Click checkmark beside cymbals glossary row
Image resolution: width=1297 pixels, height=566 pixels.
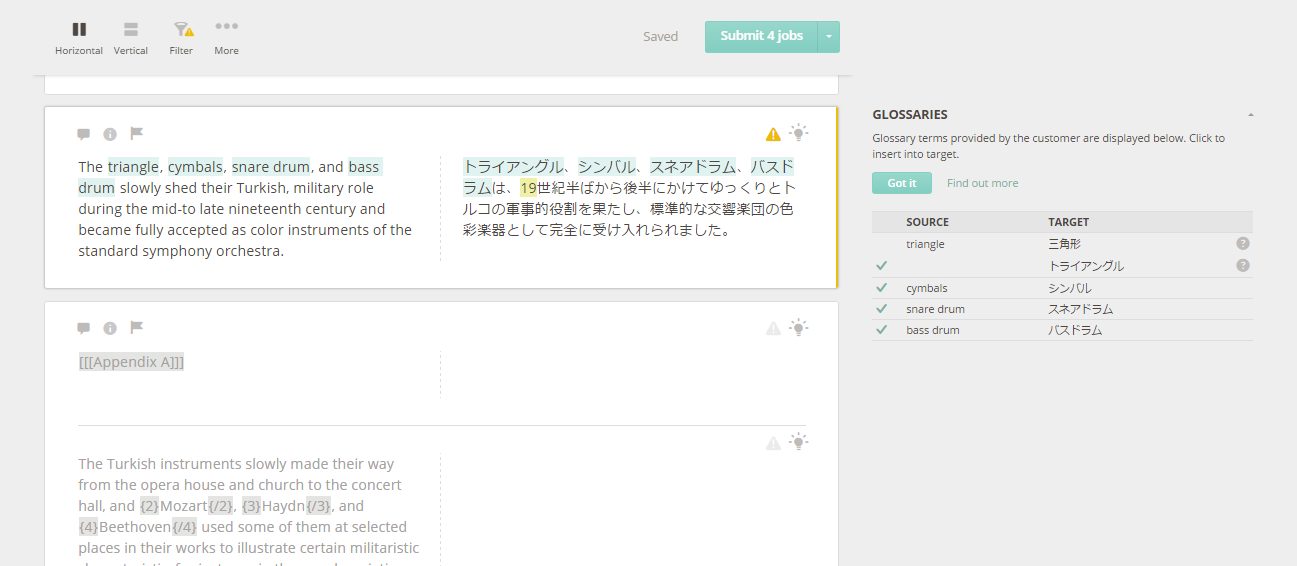pos(881,288)
